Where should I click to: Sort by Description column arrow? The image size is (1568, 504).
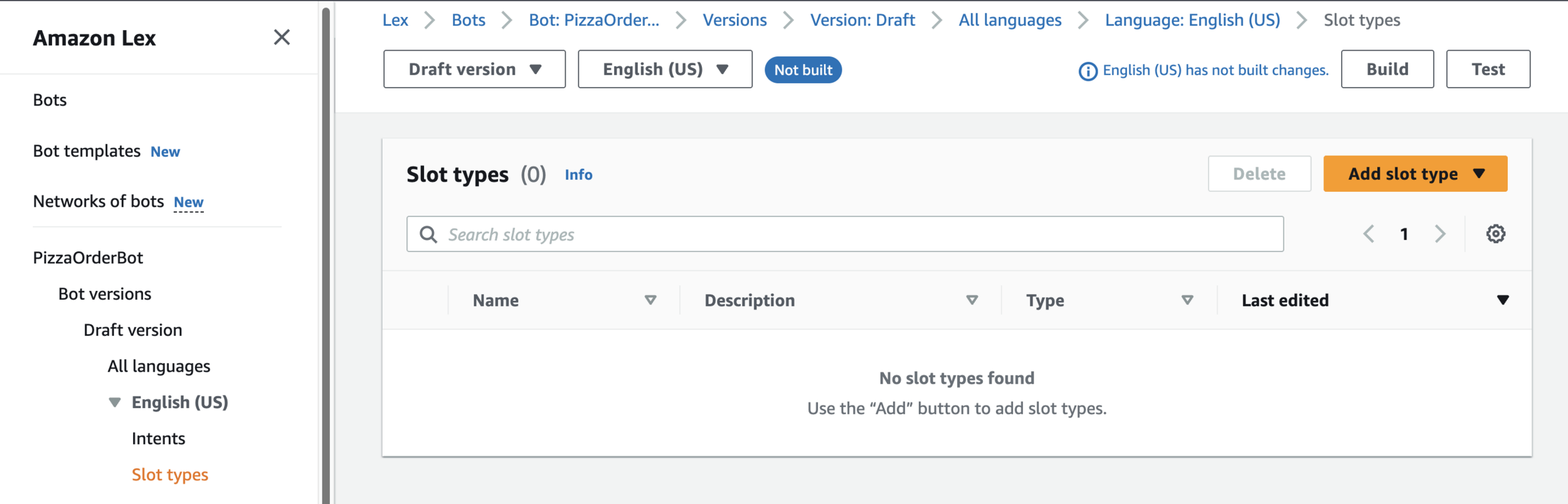pos(972,300)
